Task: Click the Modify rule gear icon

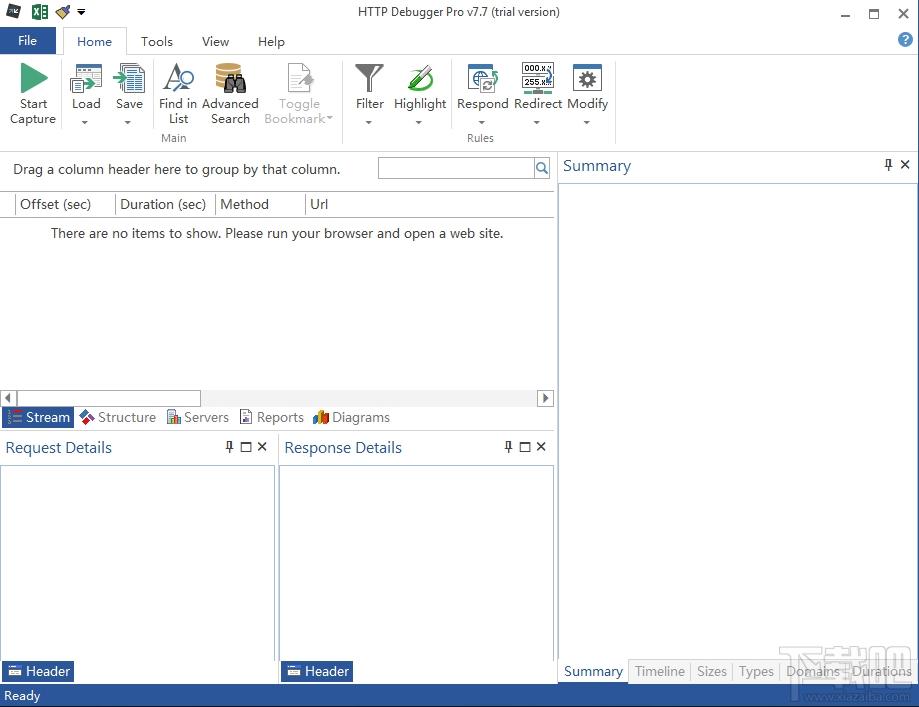Action: 587,79
